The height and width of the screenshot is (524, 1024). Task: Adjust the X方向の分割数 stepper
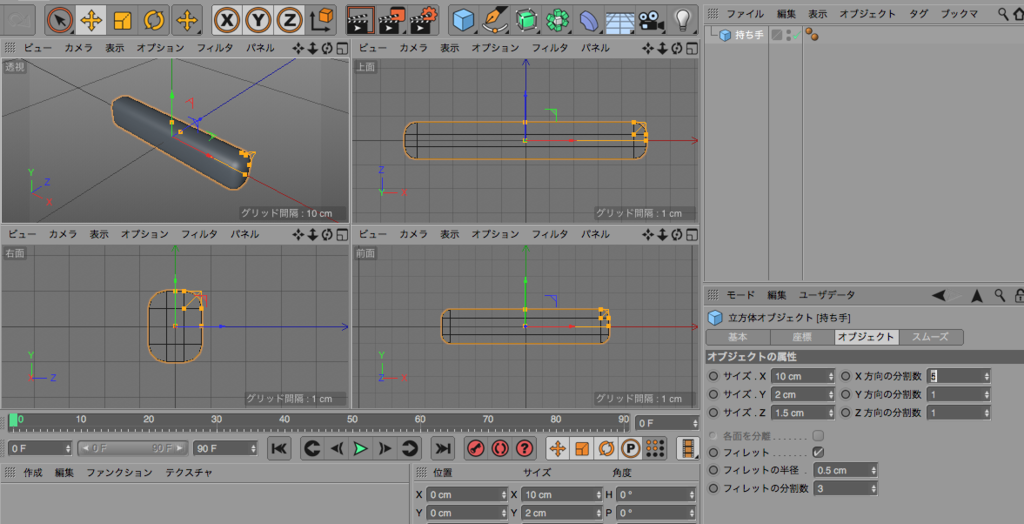click(x=986, y=376)
